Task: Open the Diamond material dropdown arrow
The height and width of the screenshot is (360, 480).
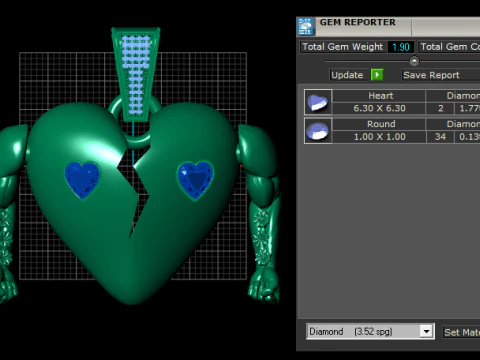Action: 426,331
